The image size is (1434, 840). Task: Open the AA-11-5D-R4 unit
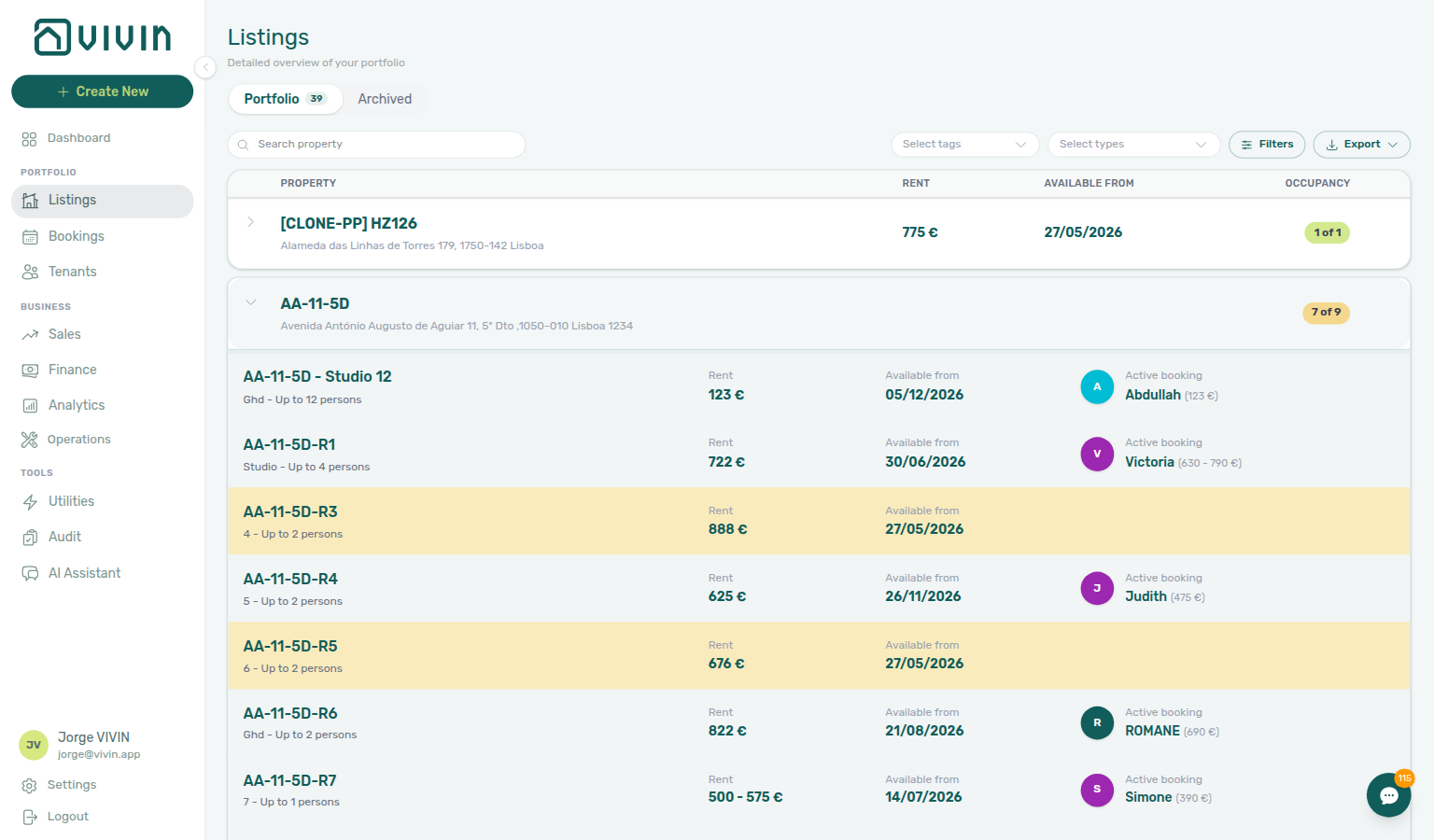(290, 580)
